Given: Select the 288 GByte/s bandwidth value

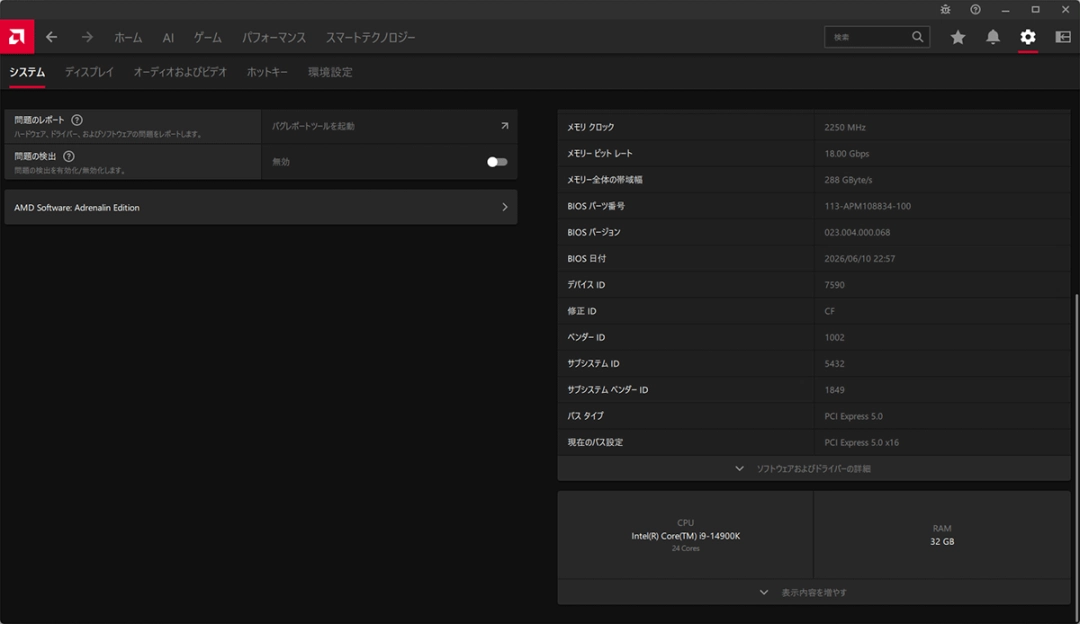Looking at the screenshot, I should (x=848, y=180).
